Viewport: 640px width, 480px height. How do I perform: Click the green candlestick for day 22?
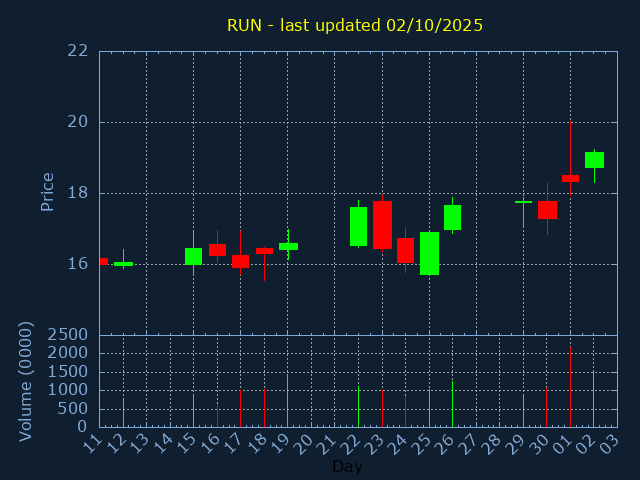coord(358,226)
